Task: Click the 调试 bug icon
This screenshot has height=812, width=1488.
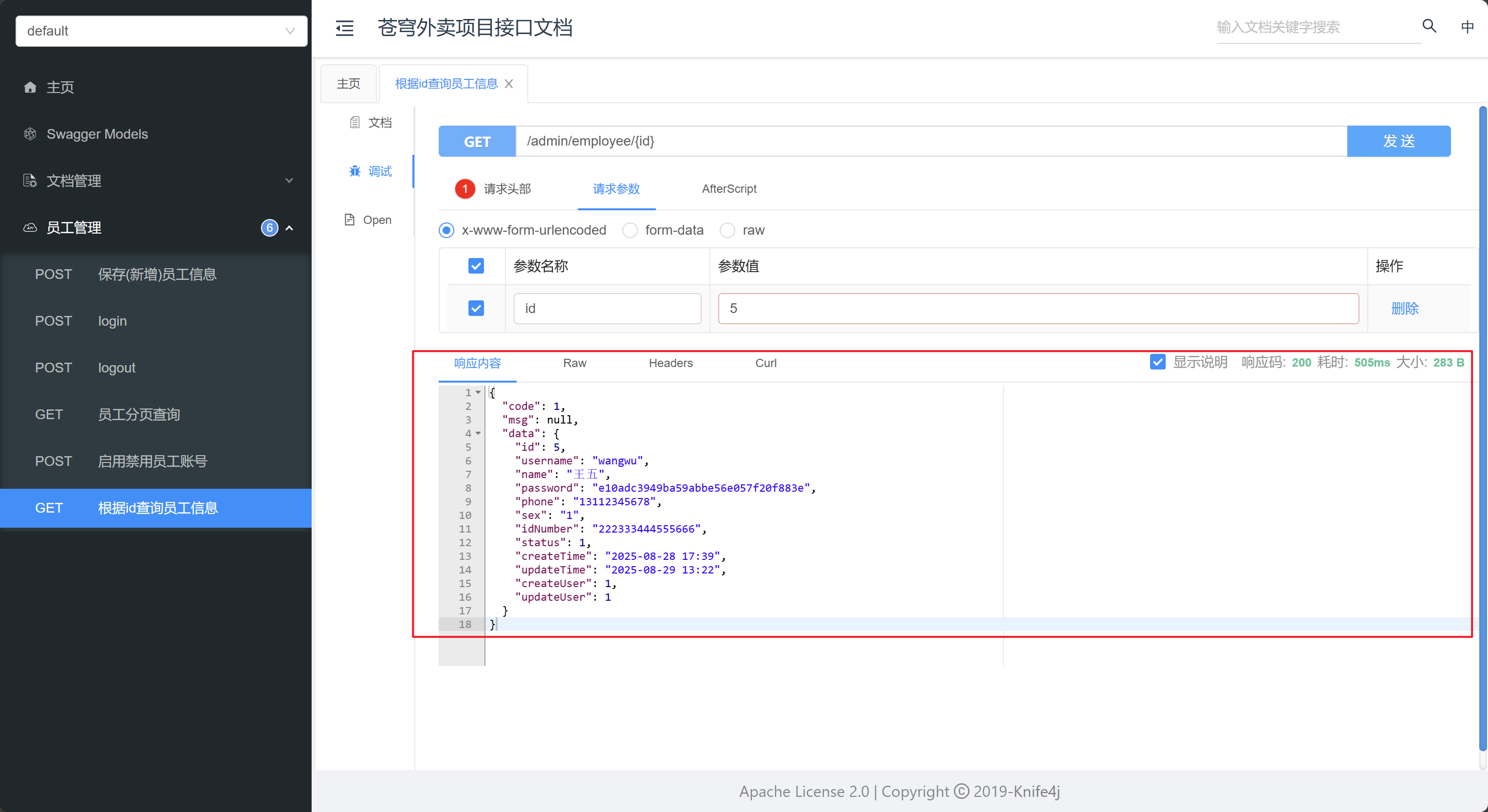Action: 354,171
